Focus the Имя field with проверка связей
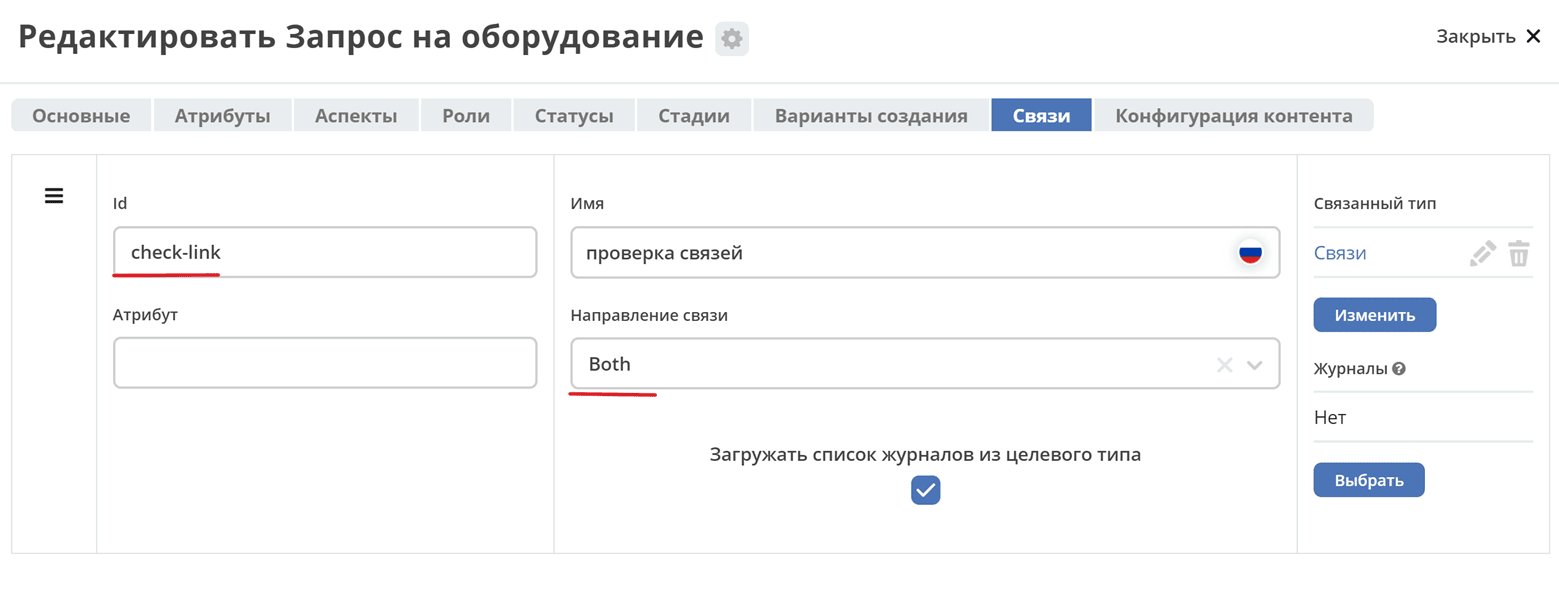Screen dimensions: 1559x592 coord(925,252)
